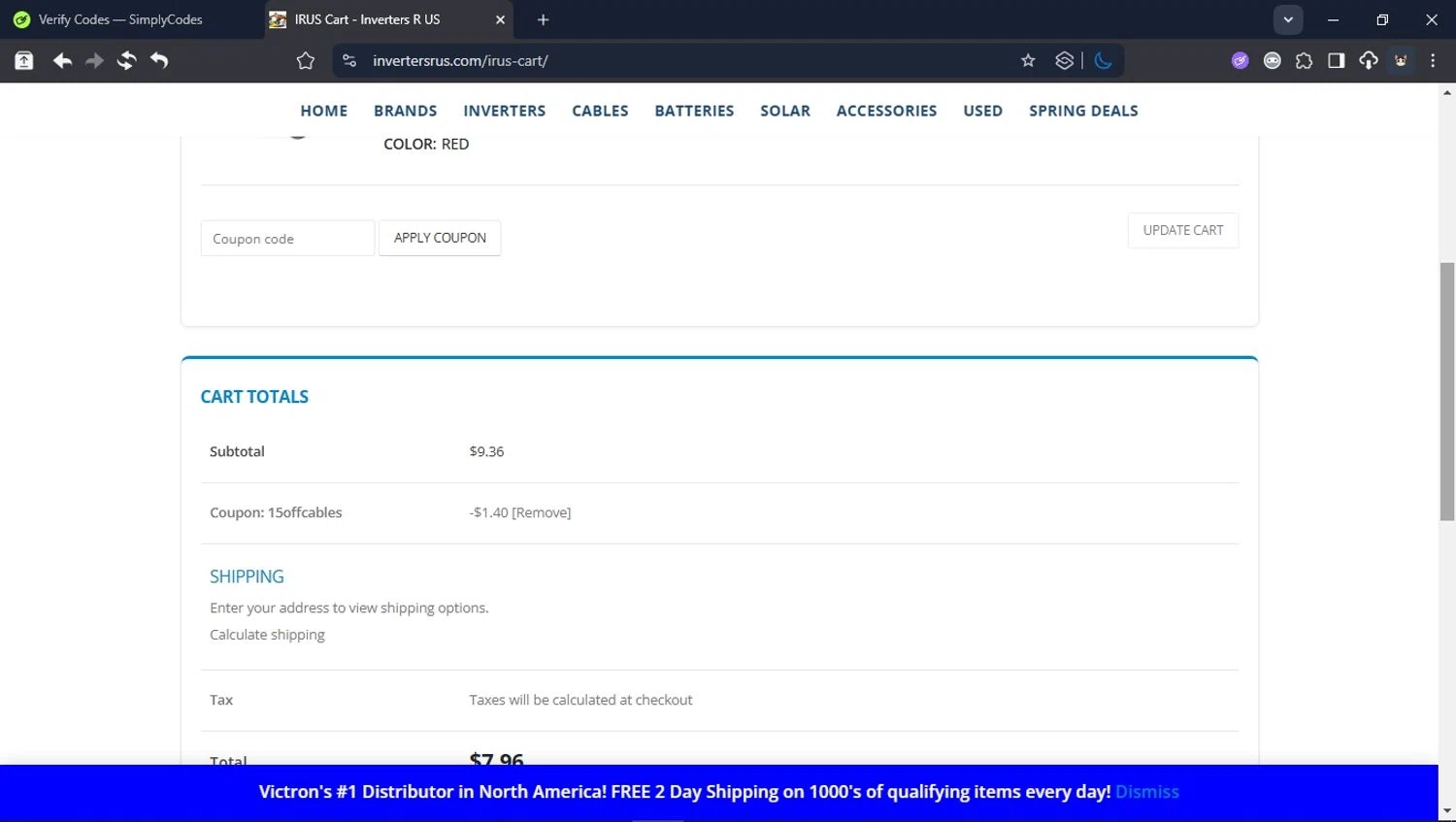Reload the page with the refresh icon
This screenshot has width=1456, height=822.
coord(126,61)
